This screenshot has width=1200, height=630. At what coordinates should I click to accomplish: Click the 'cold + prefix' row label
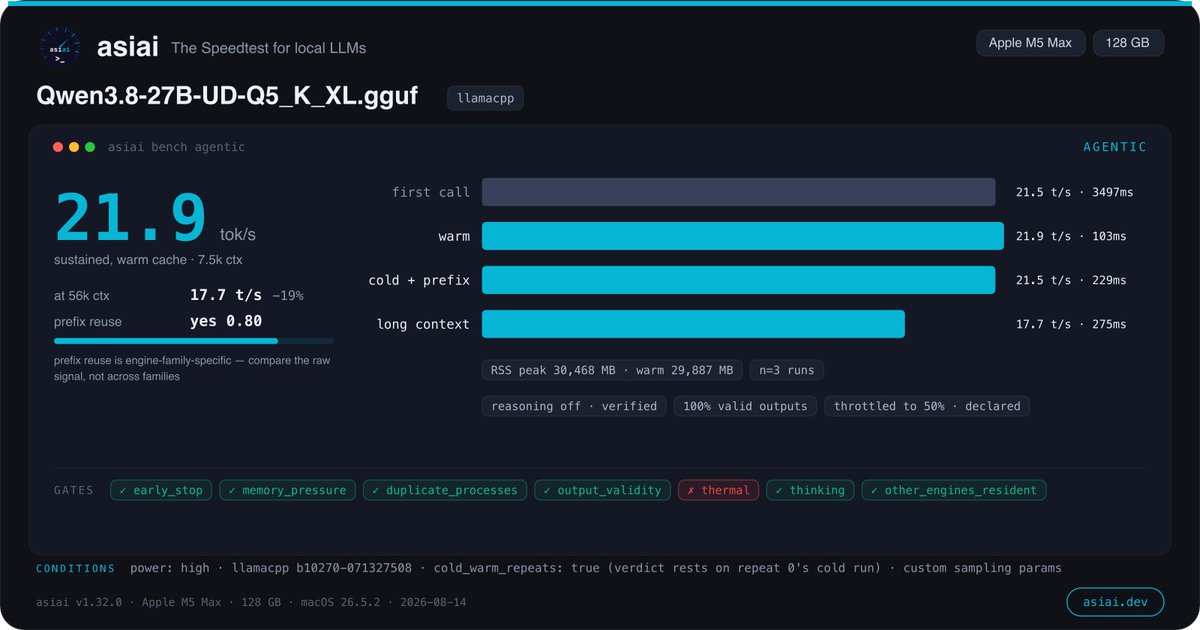pos(419,280)
